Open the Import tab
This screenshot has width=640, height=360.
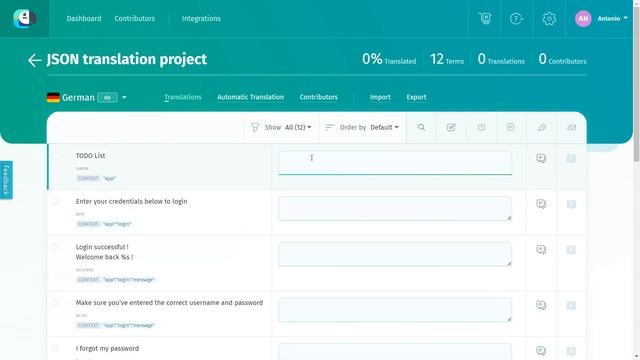(380, 97)
